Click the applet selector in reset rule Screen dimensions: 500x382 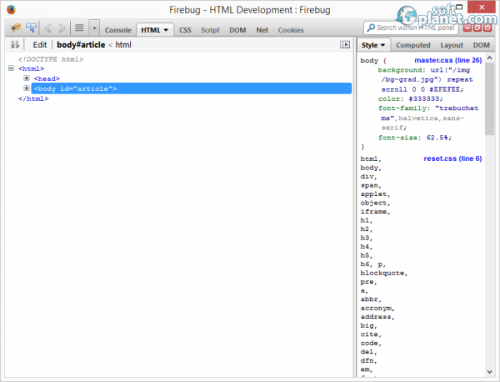[374, 194]
